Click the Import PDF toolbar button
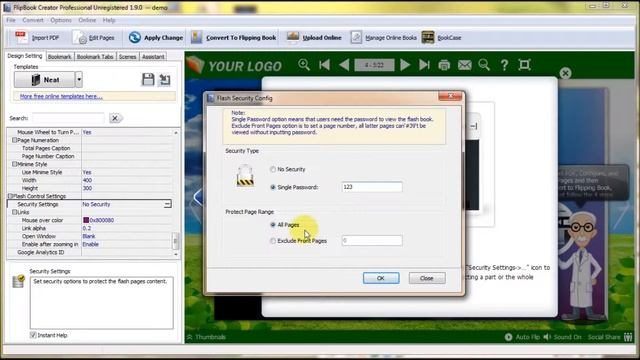Screen dimensions: 640x360 [38, 38]
